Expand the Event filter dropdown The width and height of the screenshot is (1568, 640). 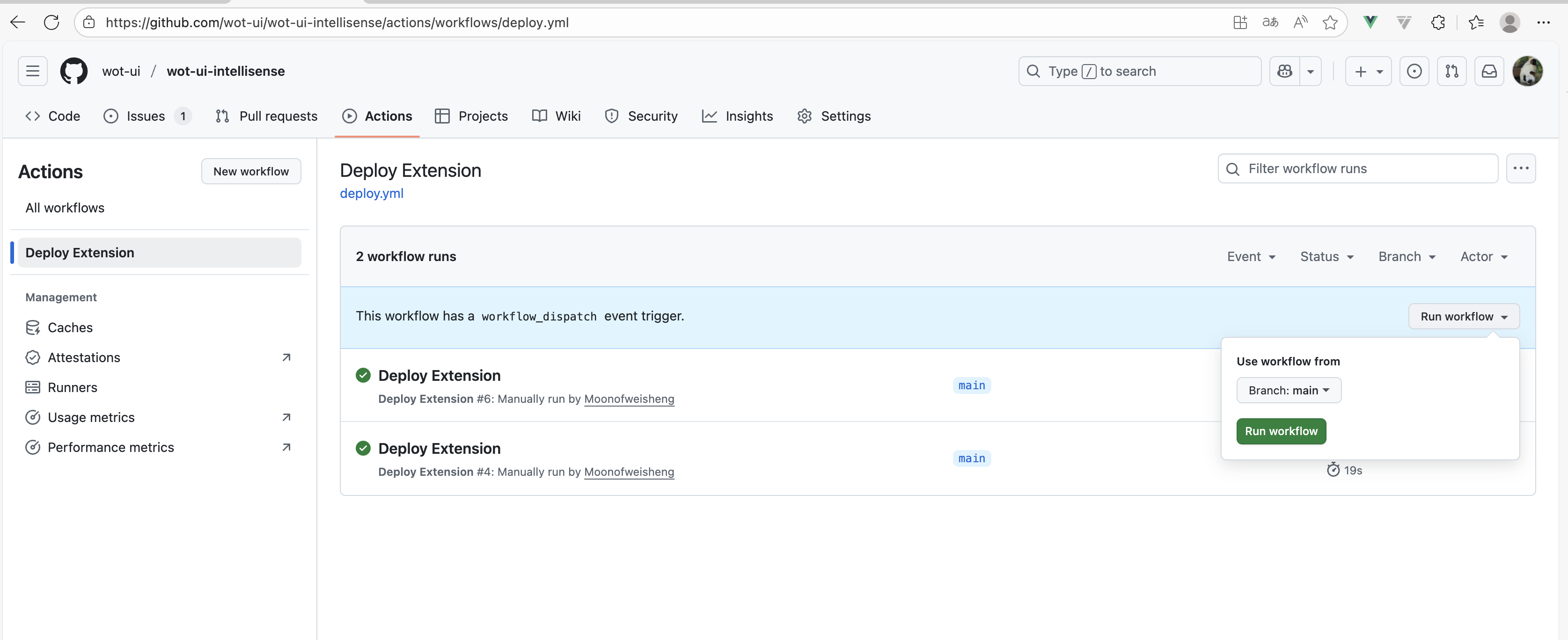1251,257
